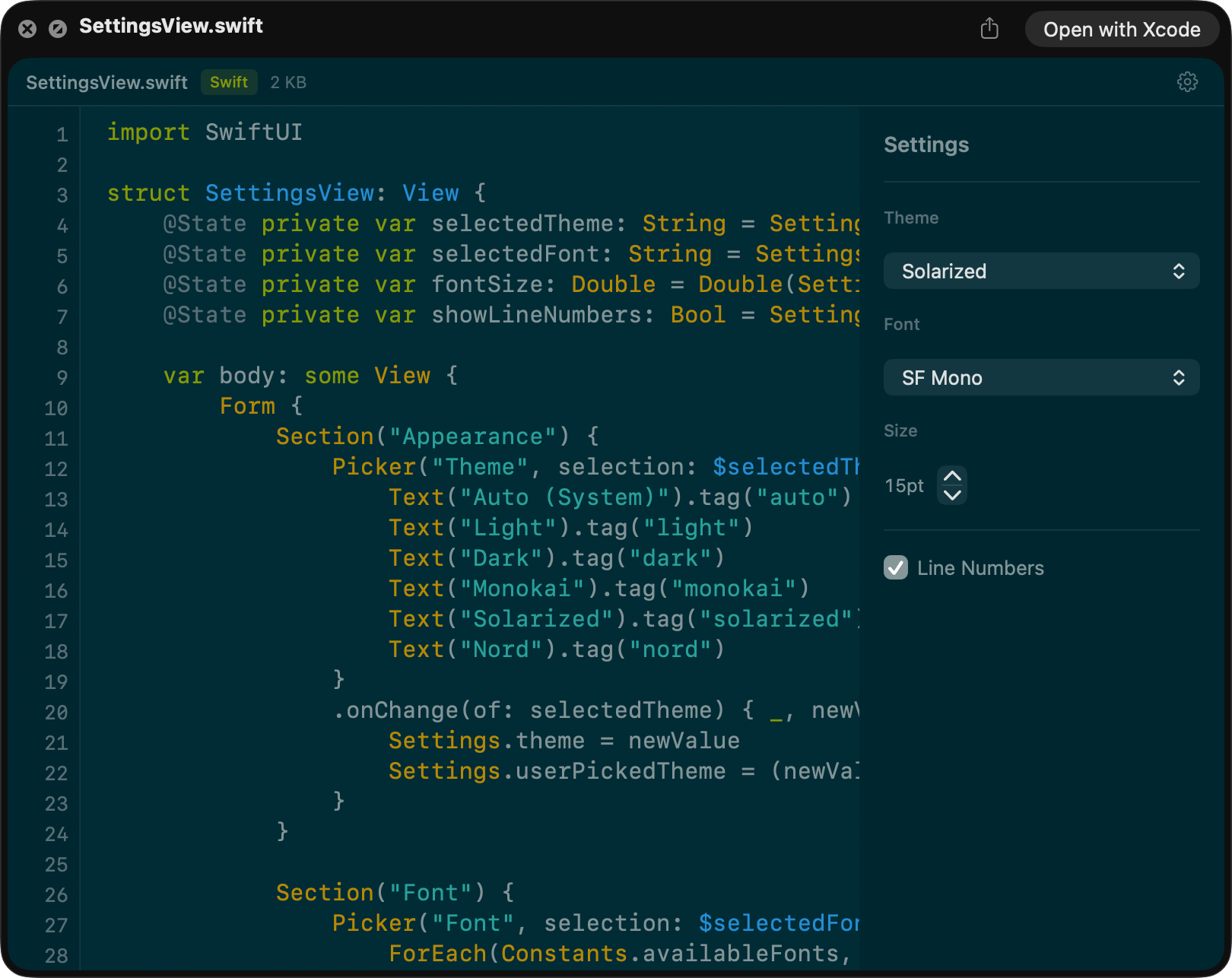Click the 2 KB file size label

coord(288,82)
